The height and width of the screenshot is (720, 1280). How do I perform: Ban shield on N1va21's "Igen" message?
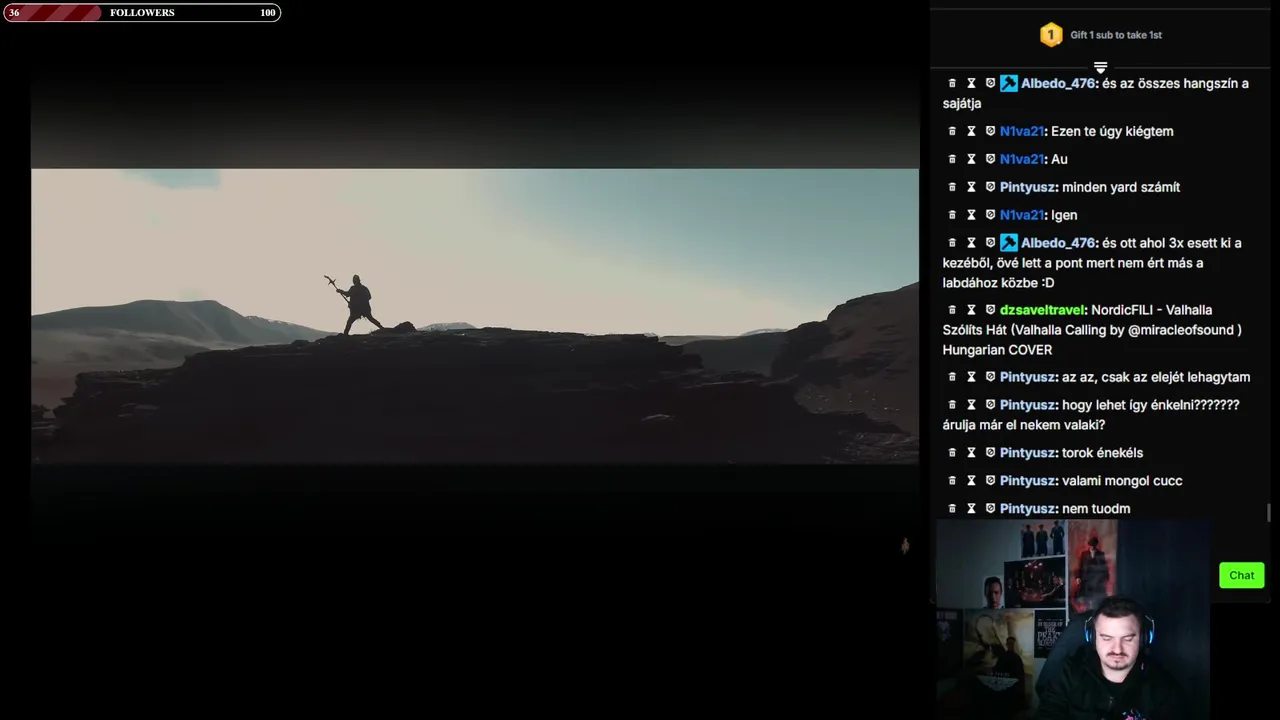(990, 215)
